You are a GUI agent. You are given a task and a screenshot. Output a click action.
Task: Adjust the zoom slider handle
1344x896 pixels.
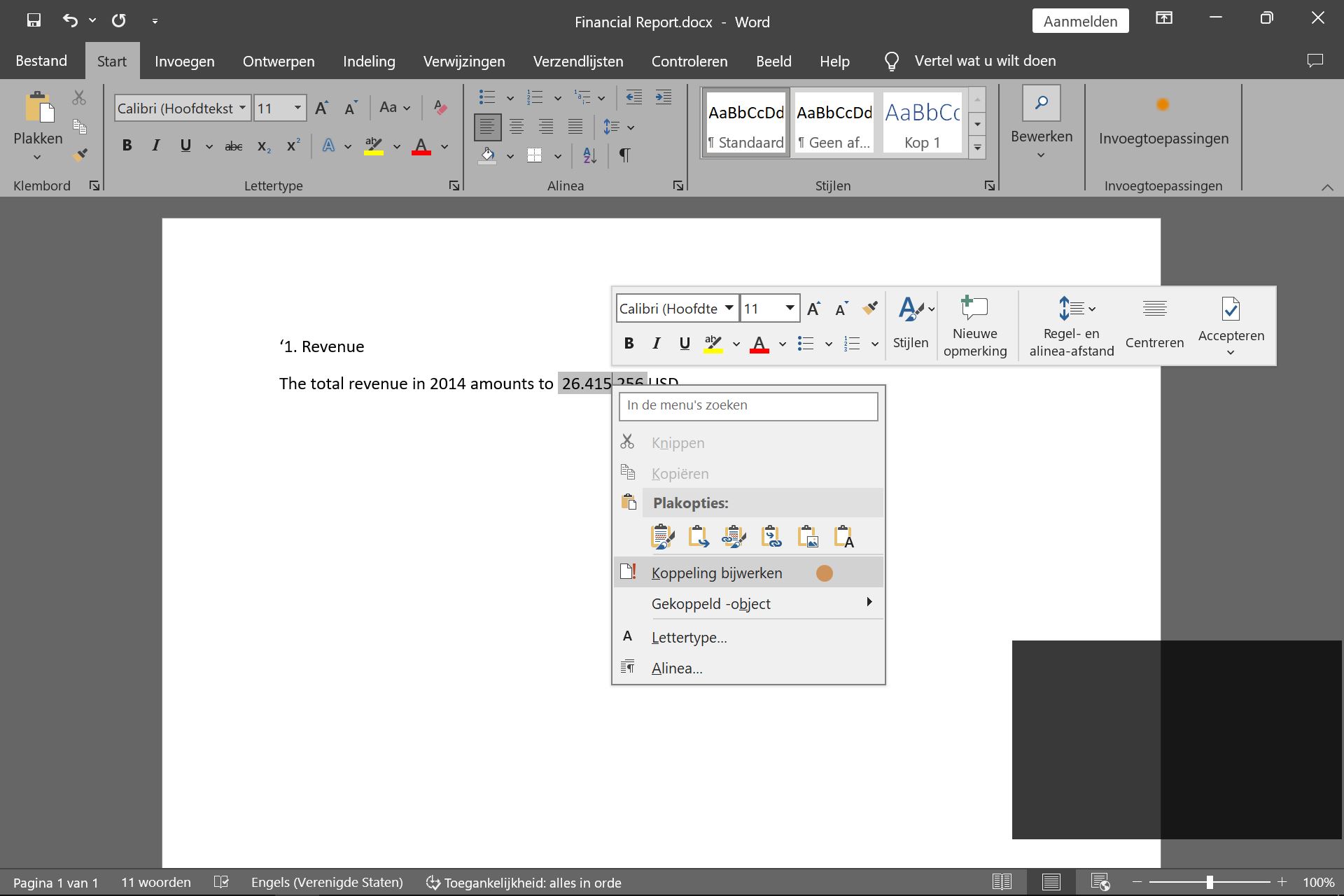(1209, 883)
